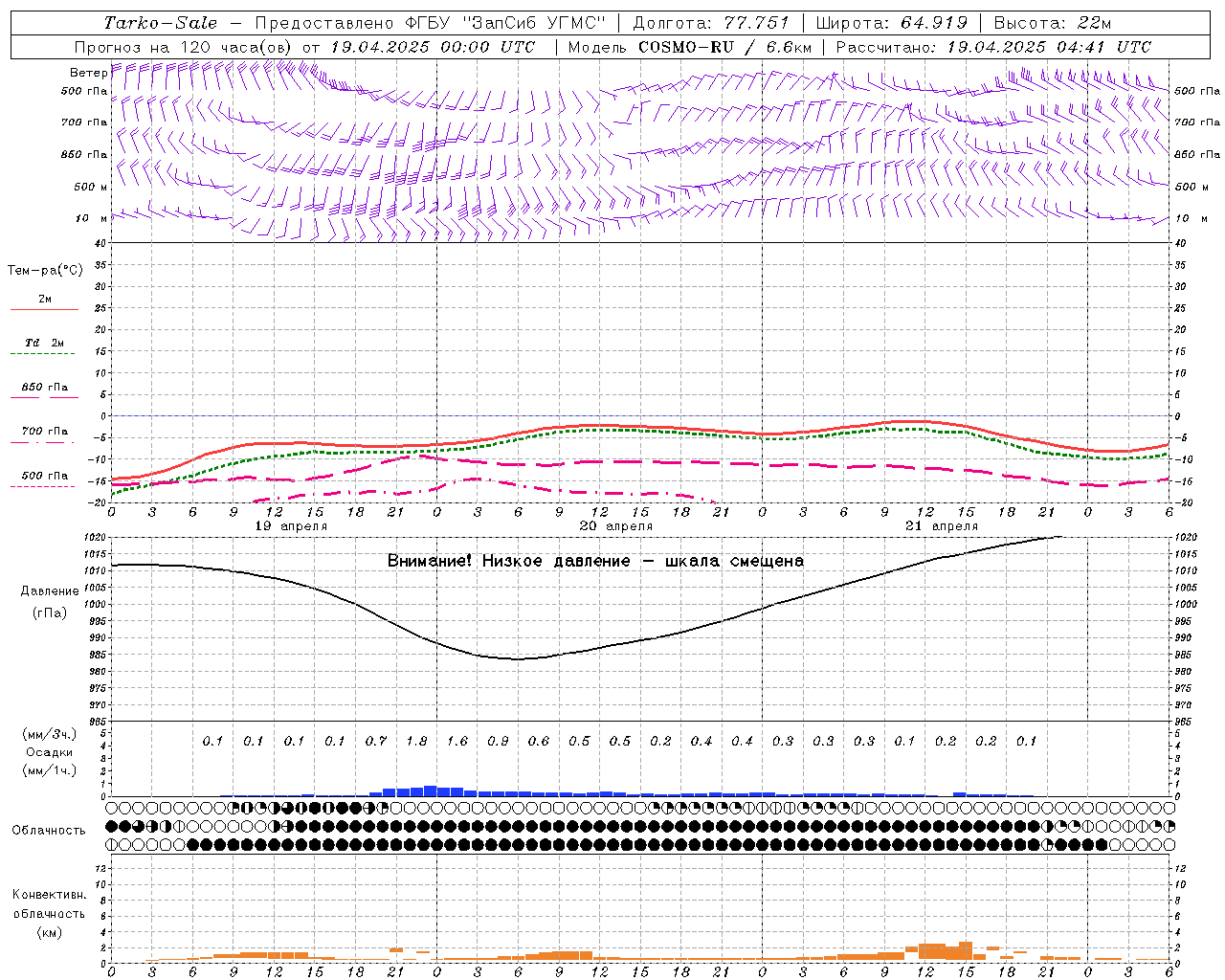The height and width of the screenshot is (980, 1225).
Task: Select the '19 апреля' date label
Action: point(291,526)
